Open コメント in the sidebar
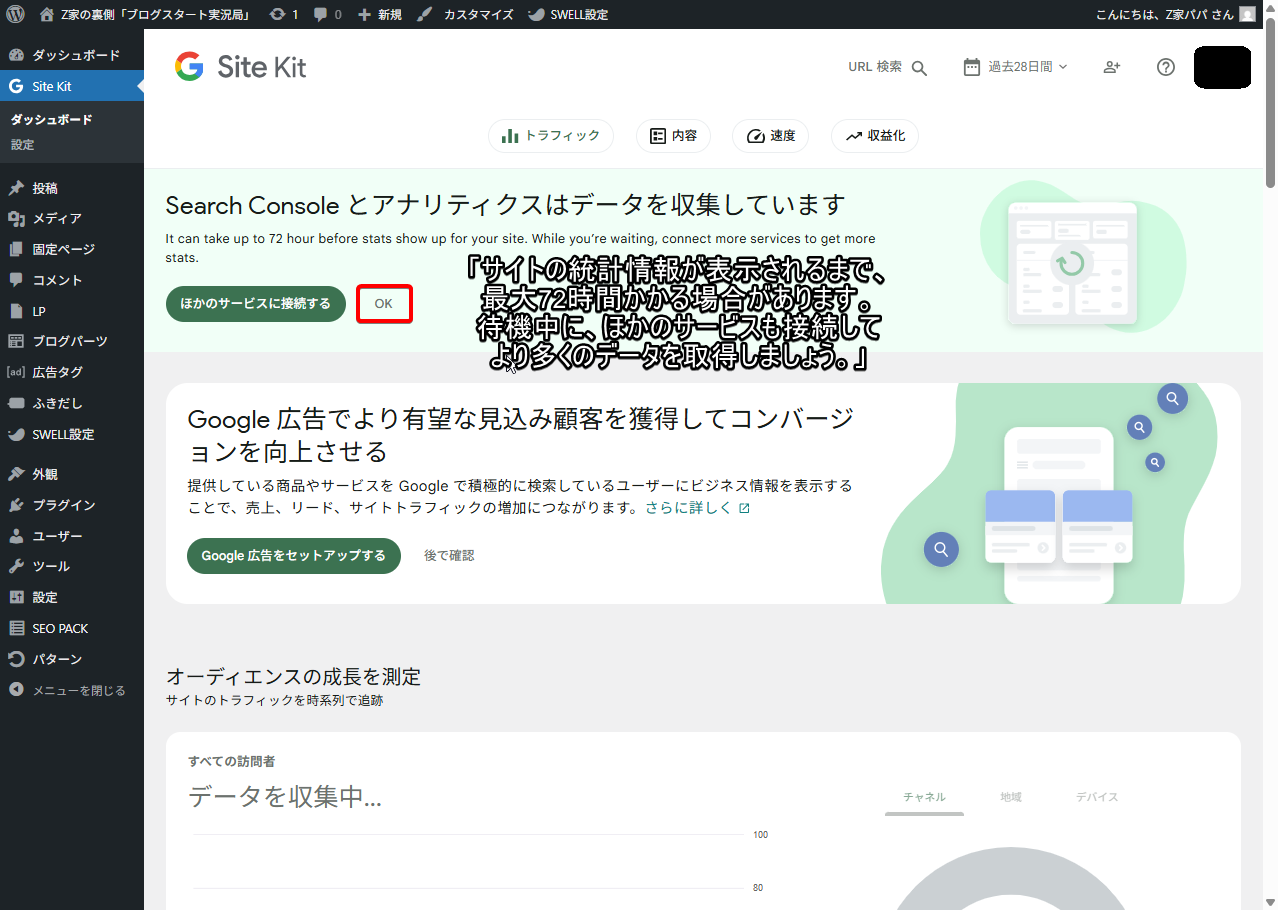 (72, 280)
